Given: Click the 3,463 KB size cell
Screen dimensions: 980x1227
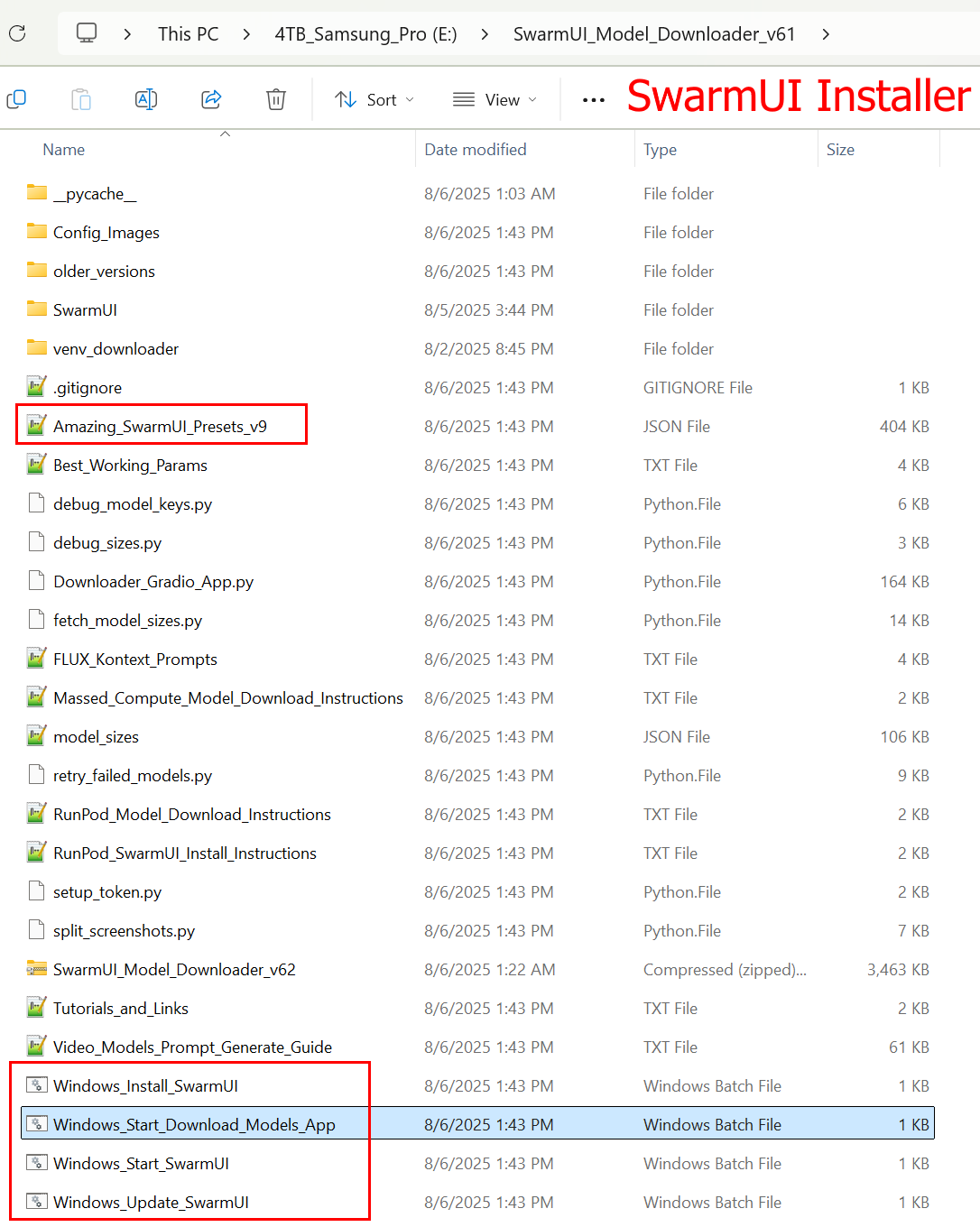Looking at the screenshot, I should click(x=898, y=970).
